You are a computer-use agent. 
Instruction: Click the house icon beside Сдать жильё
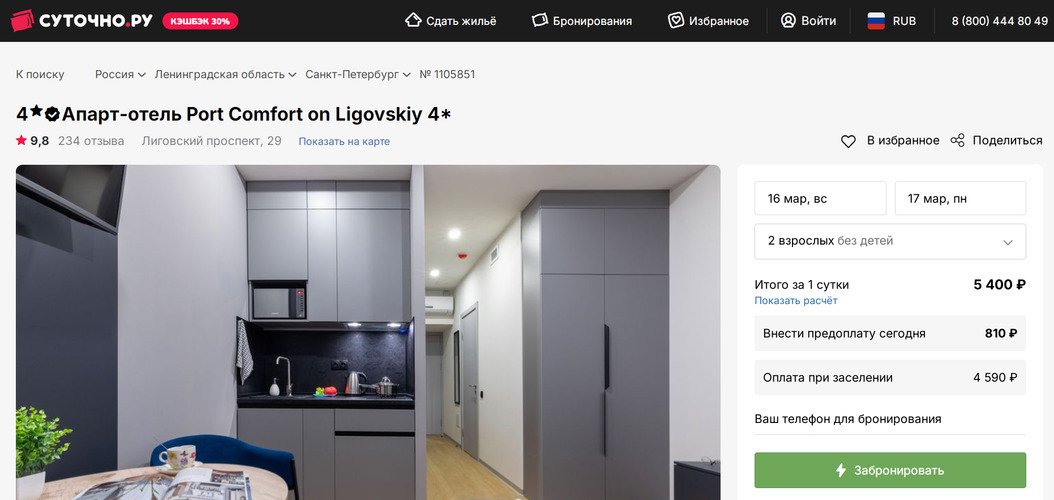click(413, 20)
